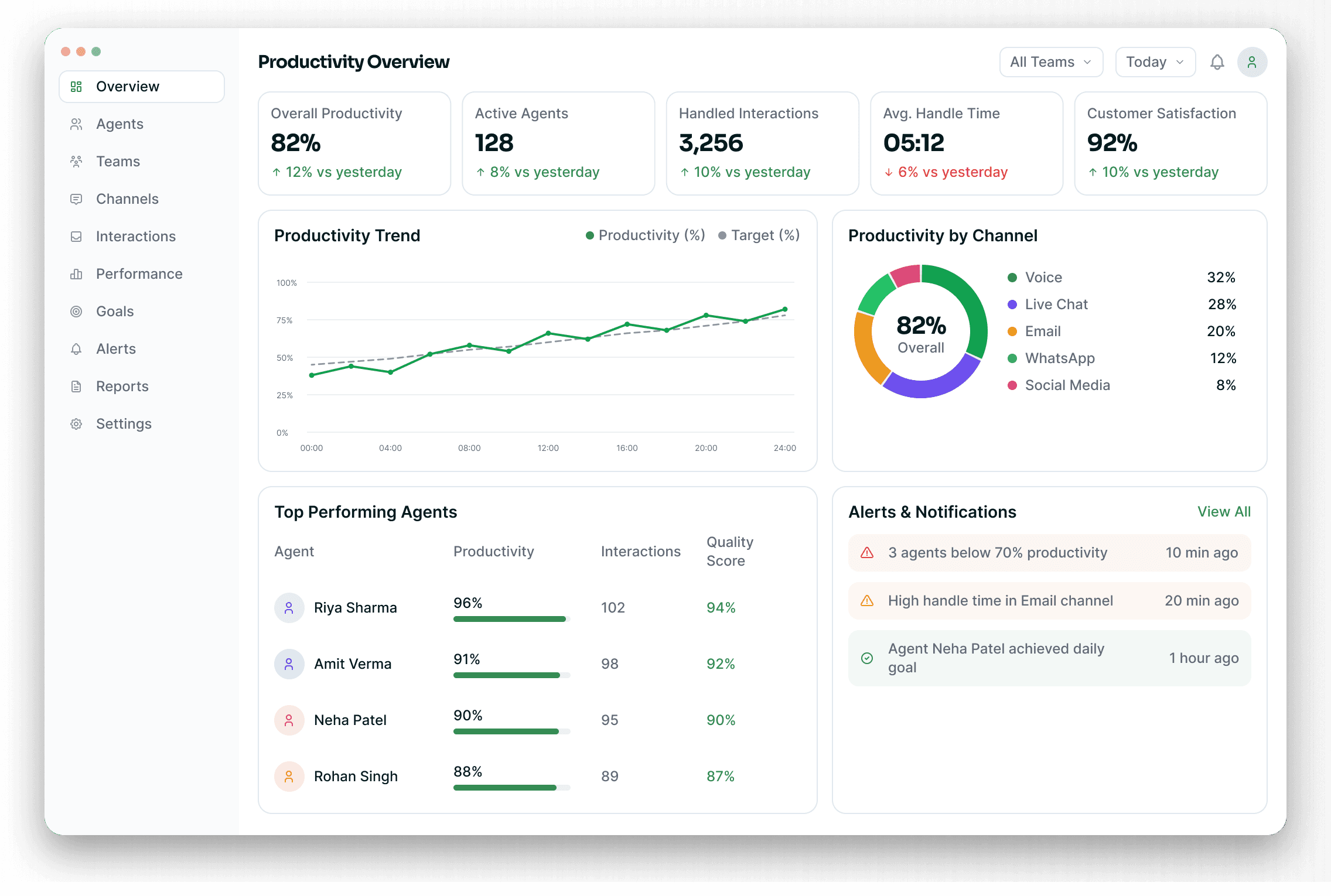Viewport: 1331px width, 896px height.
Task: Click orange warning icon on Email alert
Action: (867, 601)
